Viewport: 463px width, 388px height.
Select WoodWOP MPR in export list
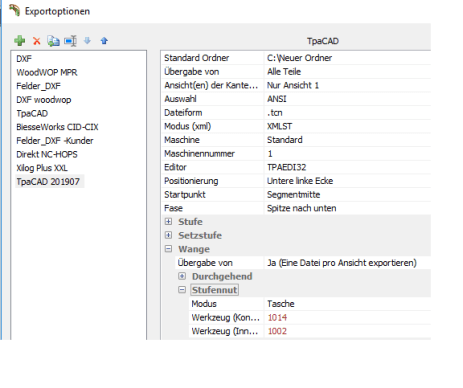click(47, 72)
